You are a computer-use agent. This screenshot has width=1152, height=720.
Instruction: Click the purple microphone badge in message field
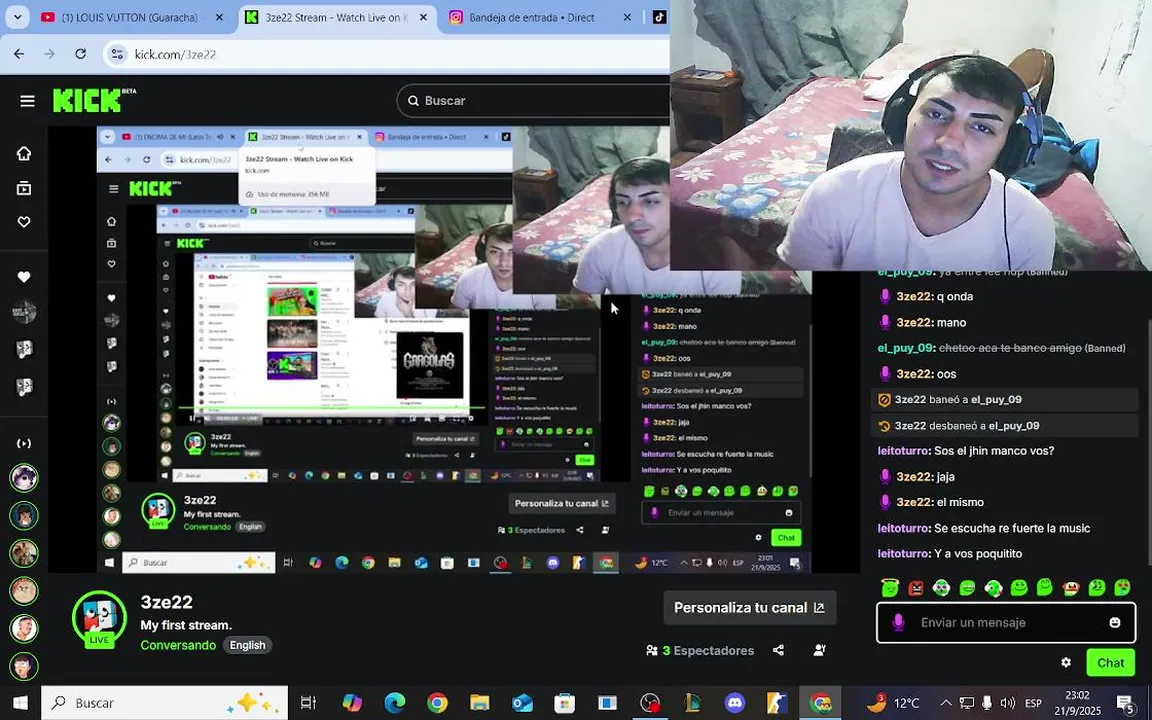[898, 622]
